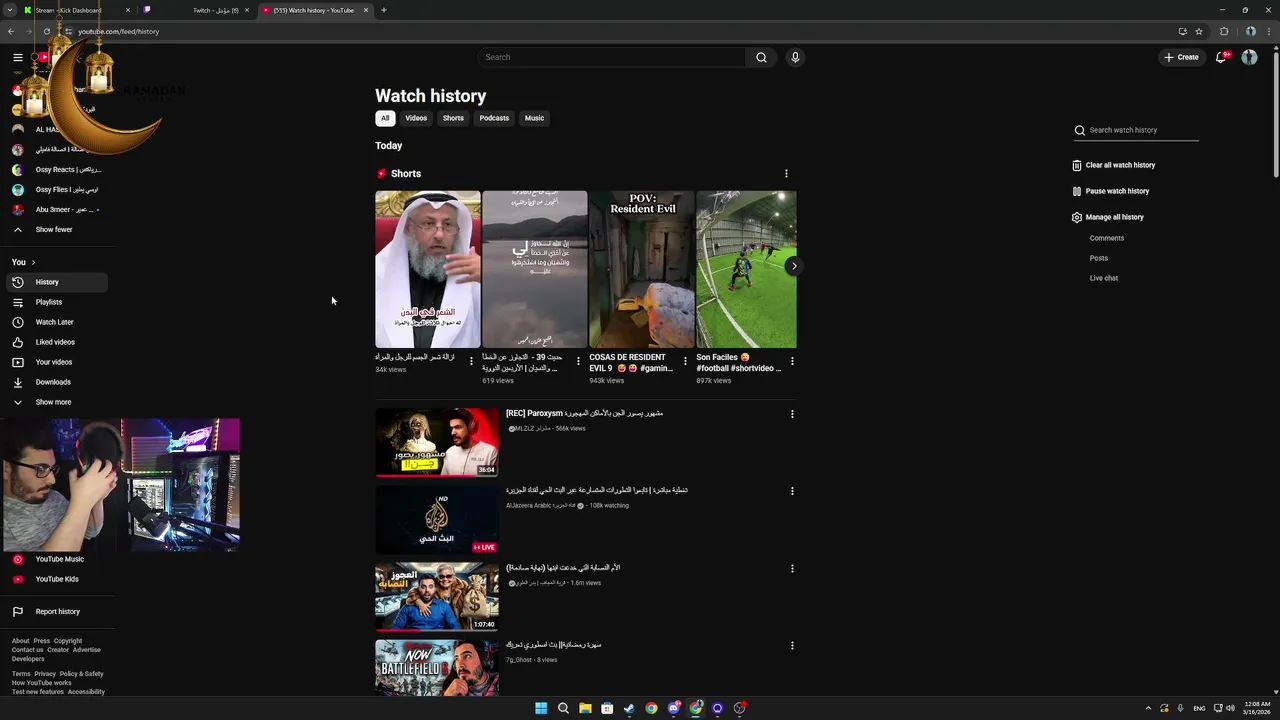Type in Search watch history field
Screen dimensions: 1280x720
(x=1143, y=130)
